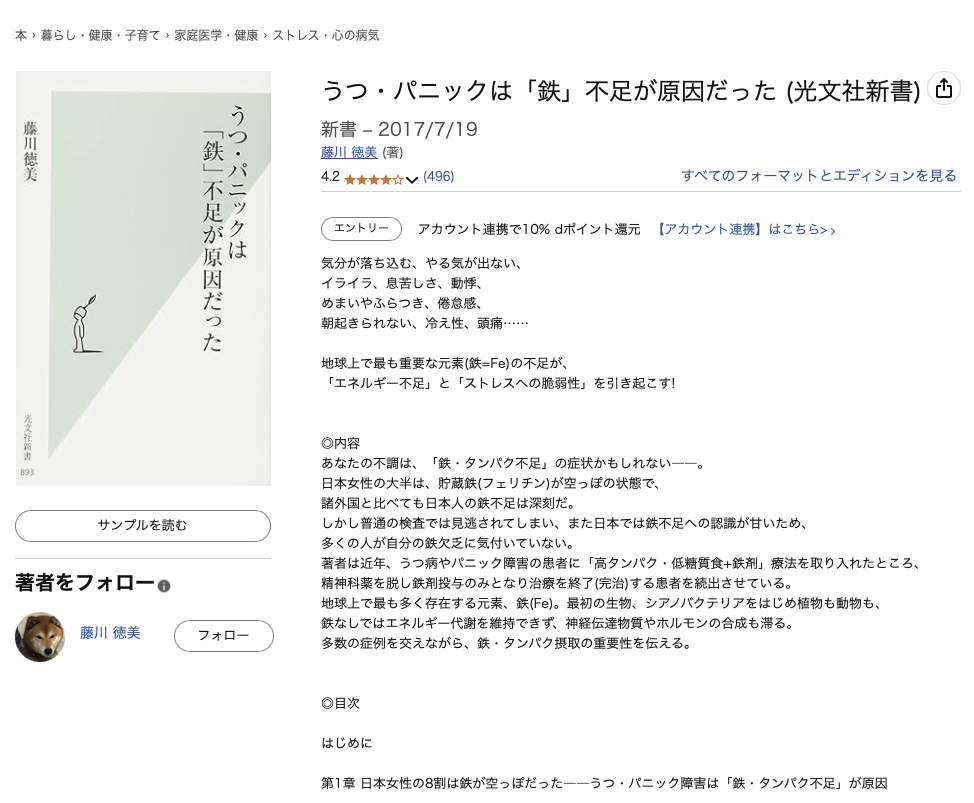Click the サンプルを読む button
This screenshot has width=974, height=803.
143,526
